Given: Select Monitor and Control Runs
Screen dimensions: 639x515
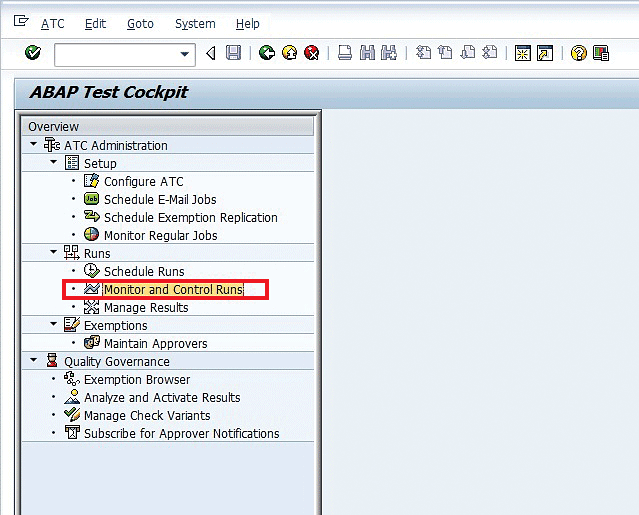Looking at the screenshot, I should (173, 290).
